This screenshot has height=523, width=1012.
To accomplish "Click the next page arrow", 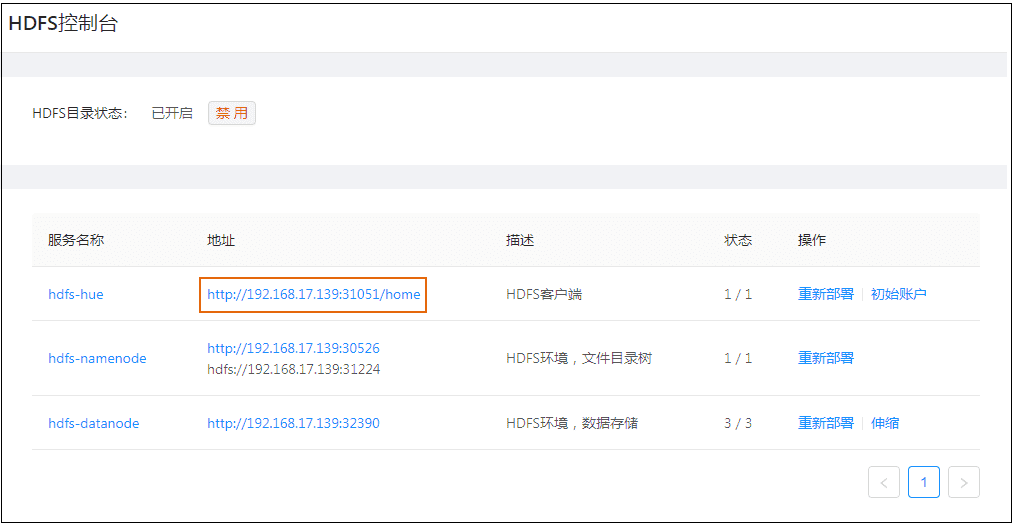I will (x=963, y=482).
